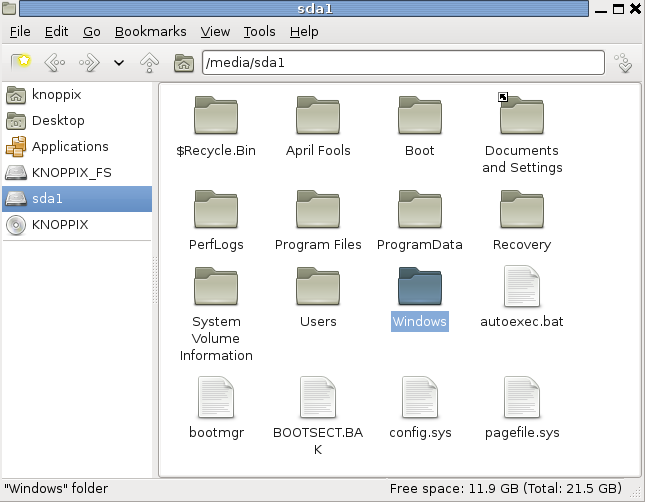Select the KNOPPIX_FS drive in sidebar
Image resolution: width=645 pixels, height=502 pixels.
pos(77,172)
